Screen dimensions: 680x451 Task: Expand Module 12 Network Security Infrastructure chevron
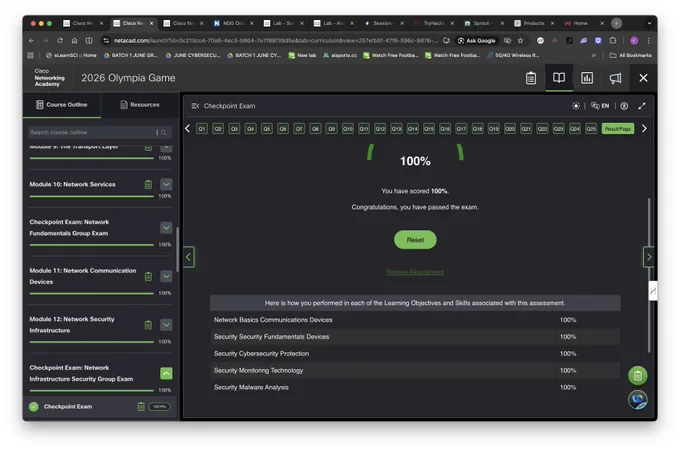tap(166, 325)
